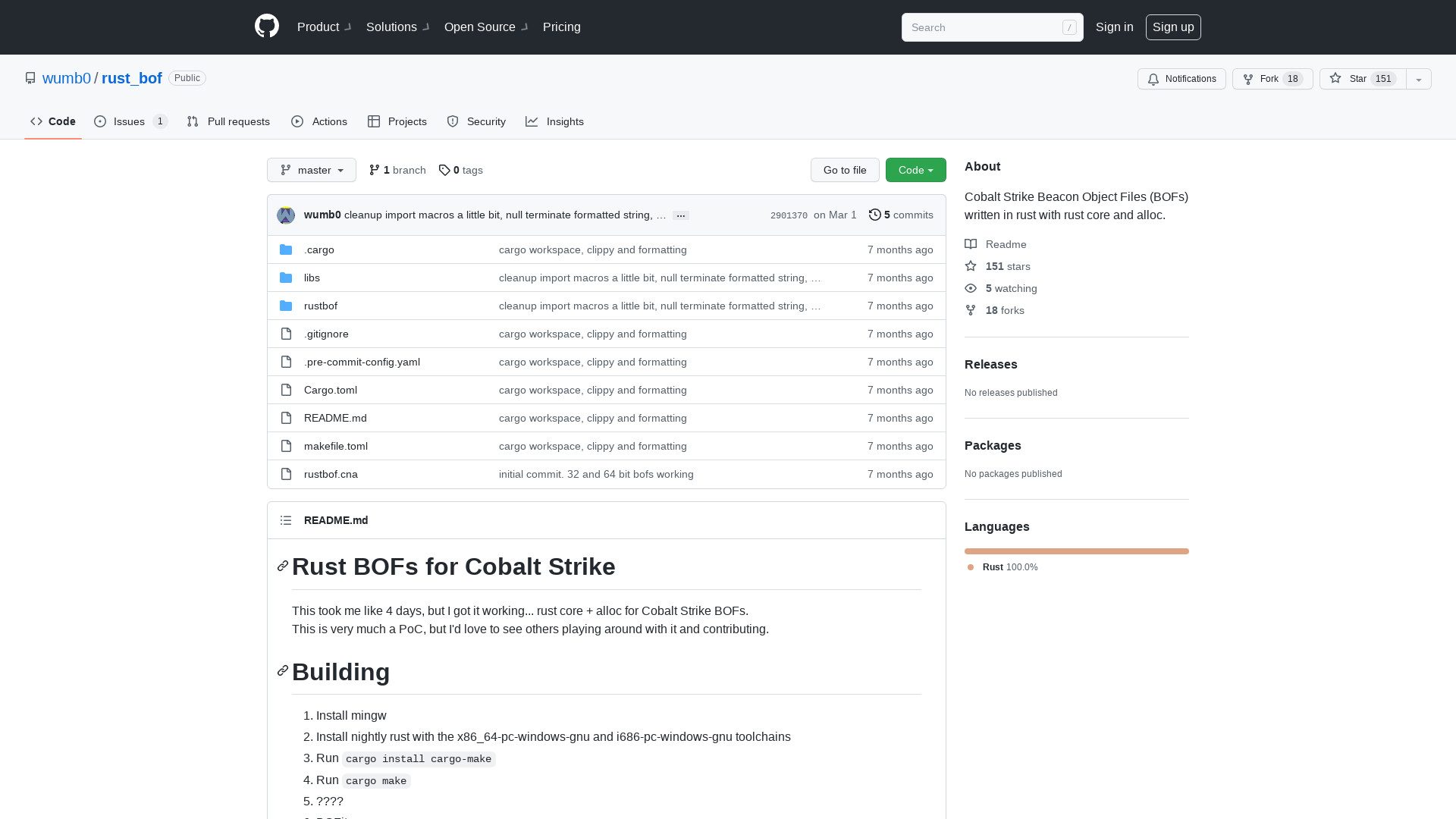
Task: Click the repository icon beside wumb0
Action: pyautogui.click(x=30, y=78)
